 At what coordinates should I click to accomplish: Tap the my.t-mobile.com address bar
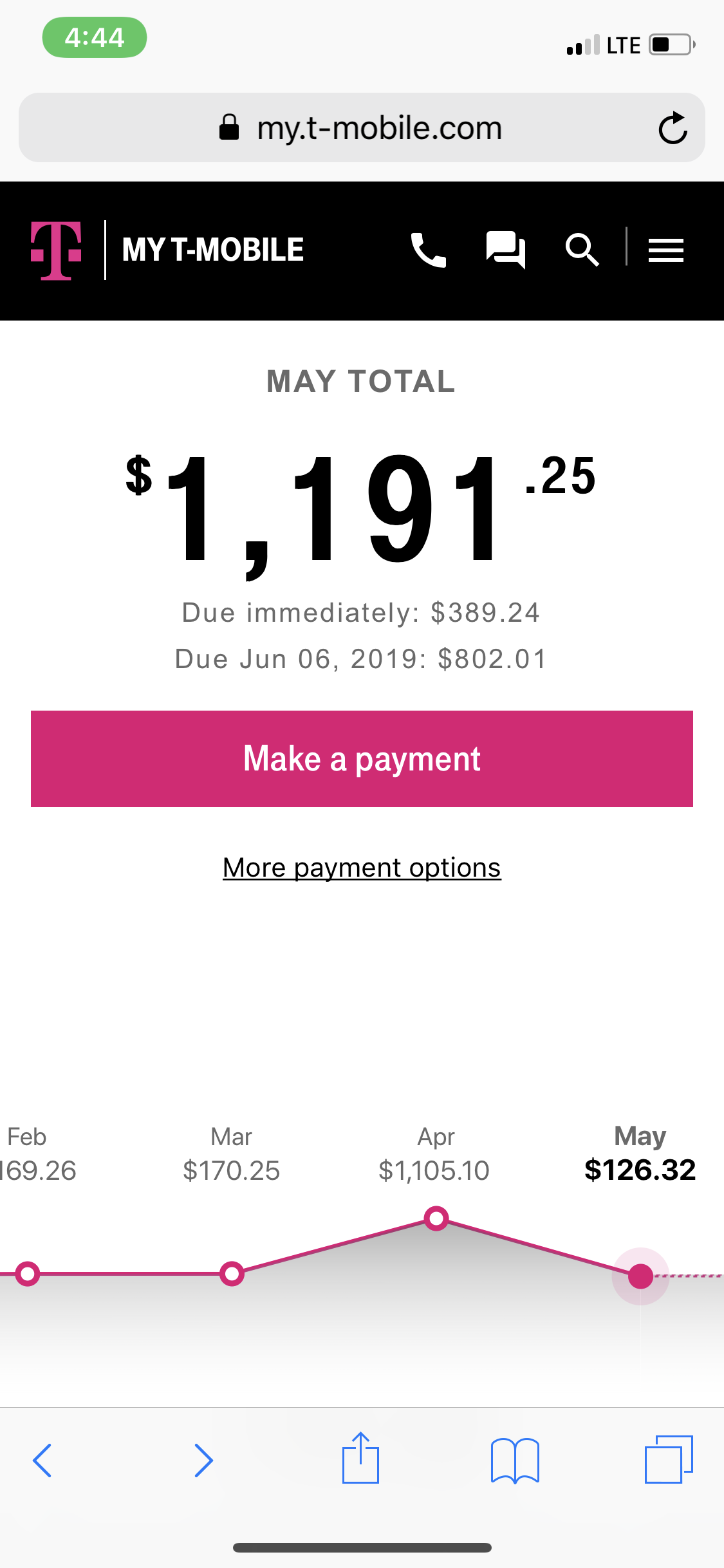click(x=360, y=127)
